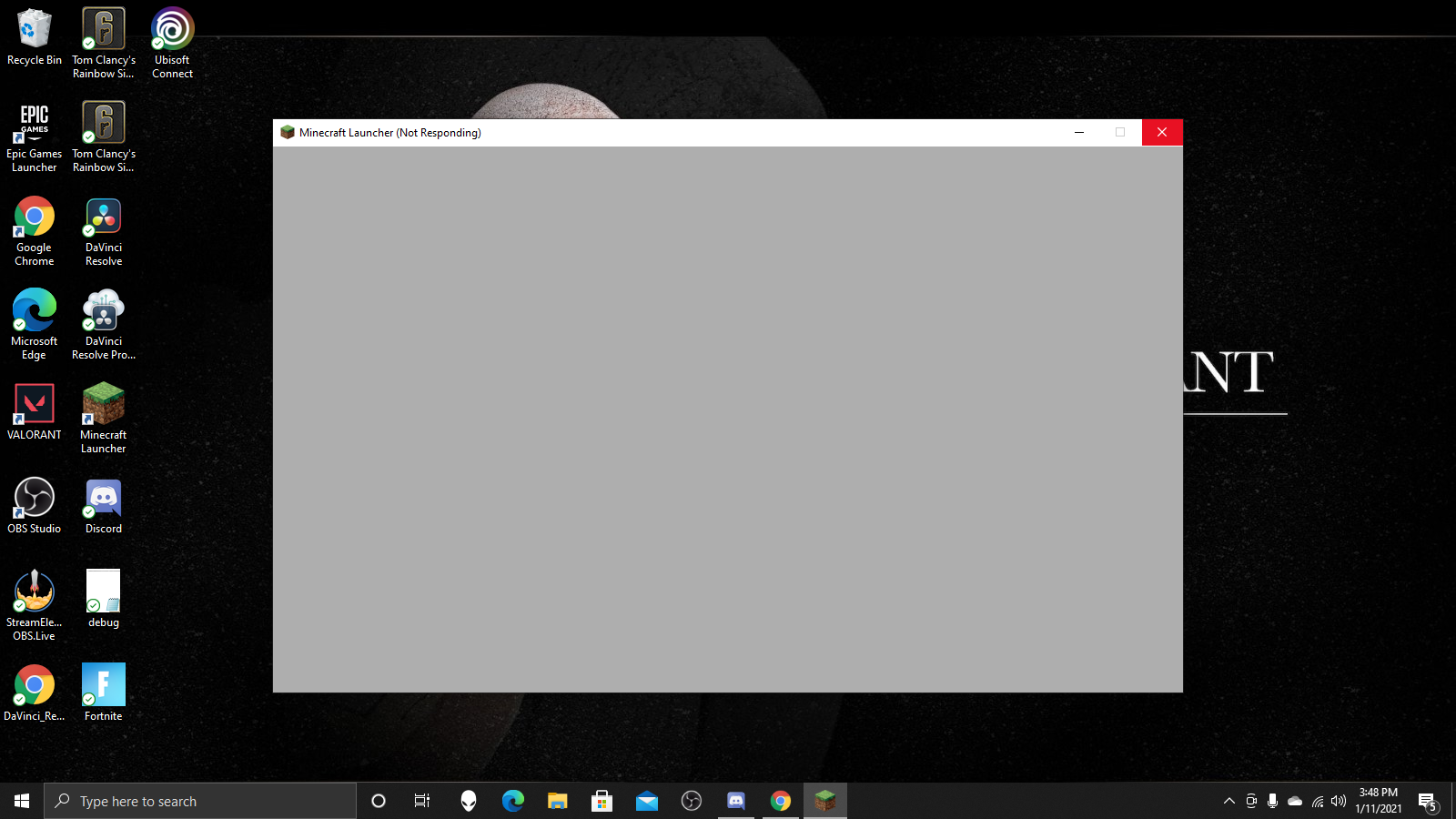The height and width of the screenshot is (819, 1456).
Task: Open Microsoft Edge from the taskbar
Action: [513, 801]
